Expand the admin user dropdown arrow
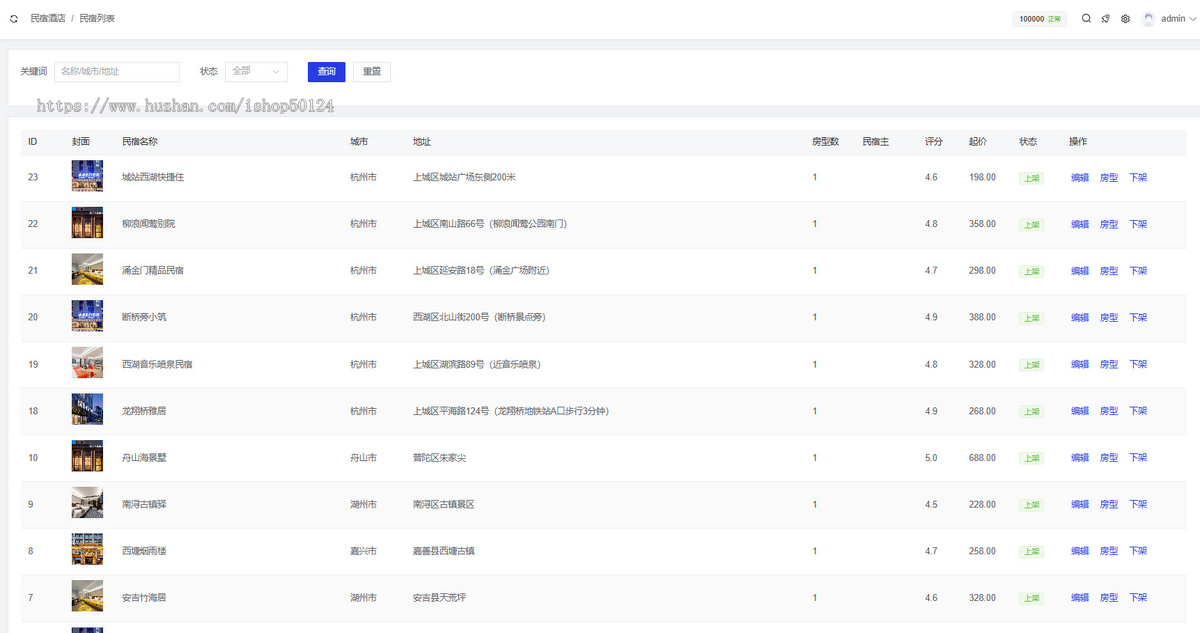The height and width of the screenshot is (633, 1200). point(1192,19)
